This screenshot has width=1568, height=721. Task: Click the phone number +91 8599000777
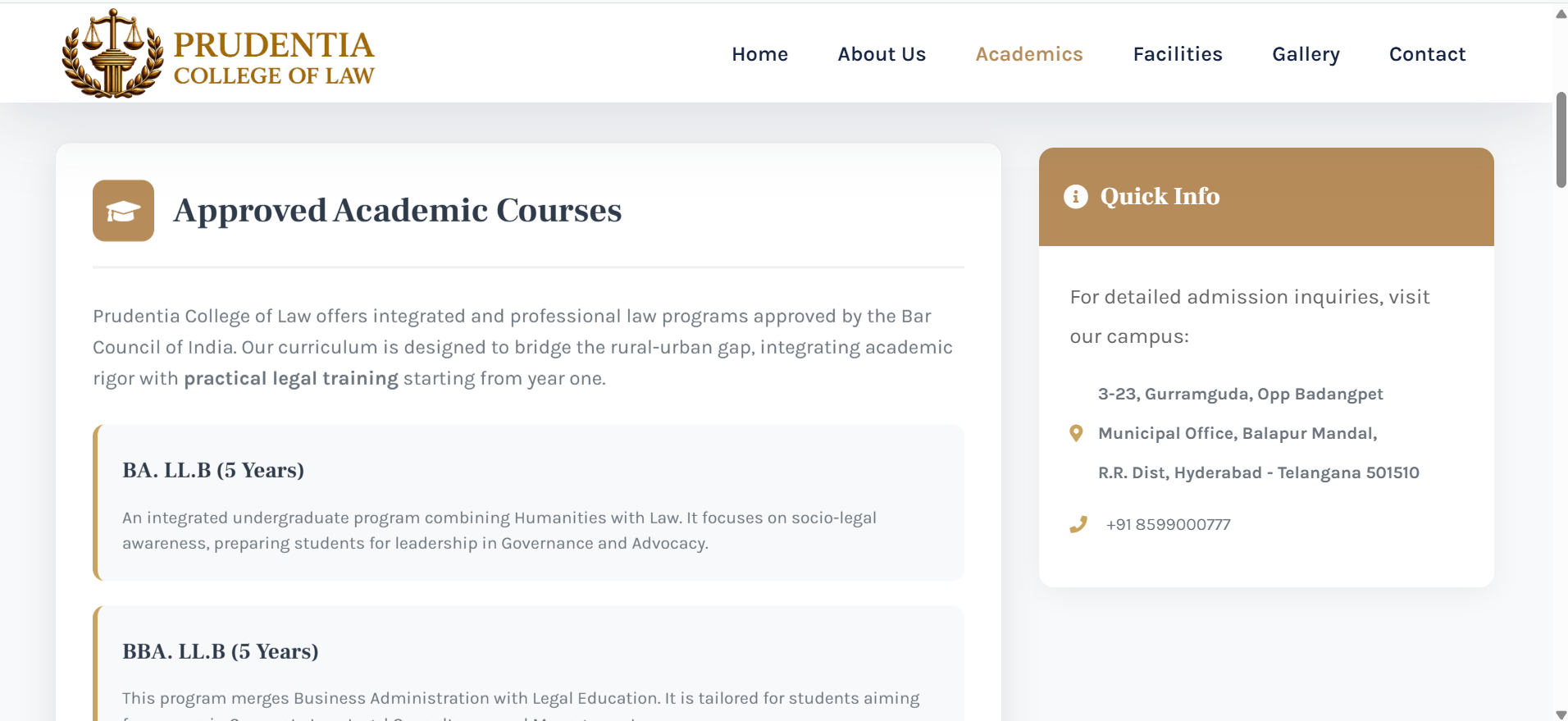(1168, 525)
